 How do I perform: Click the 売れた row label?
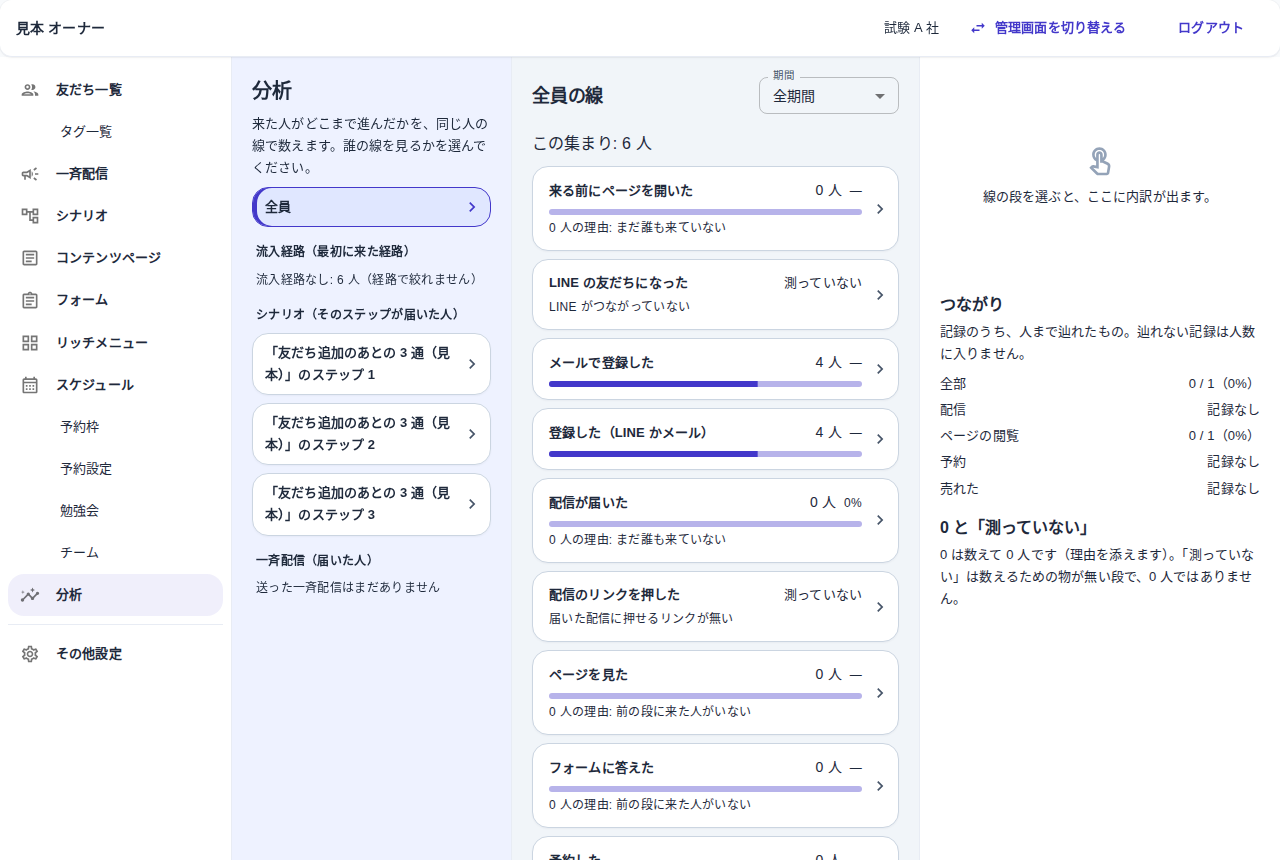coord(960,489)
